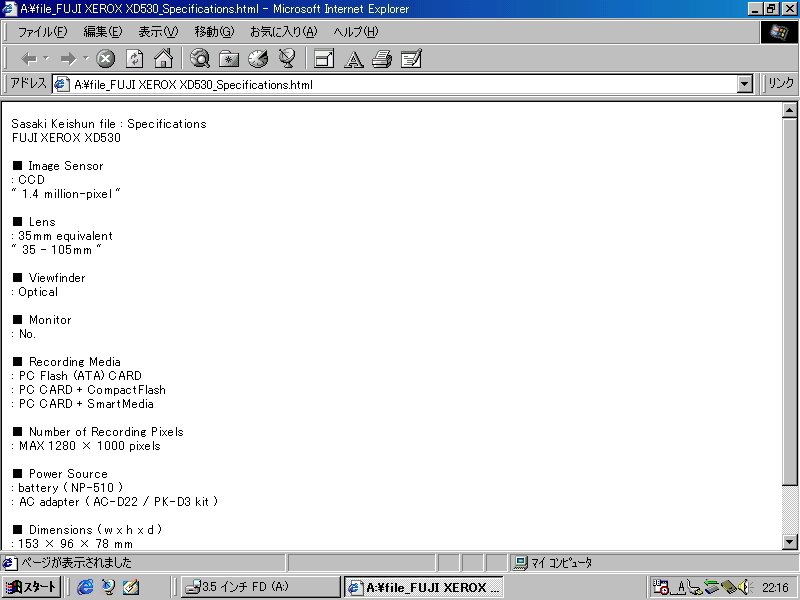Switch to Fullscreen view icon
The height and width of the screenshot is (600, 800).
click(x=324, y=59)
